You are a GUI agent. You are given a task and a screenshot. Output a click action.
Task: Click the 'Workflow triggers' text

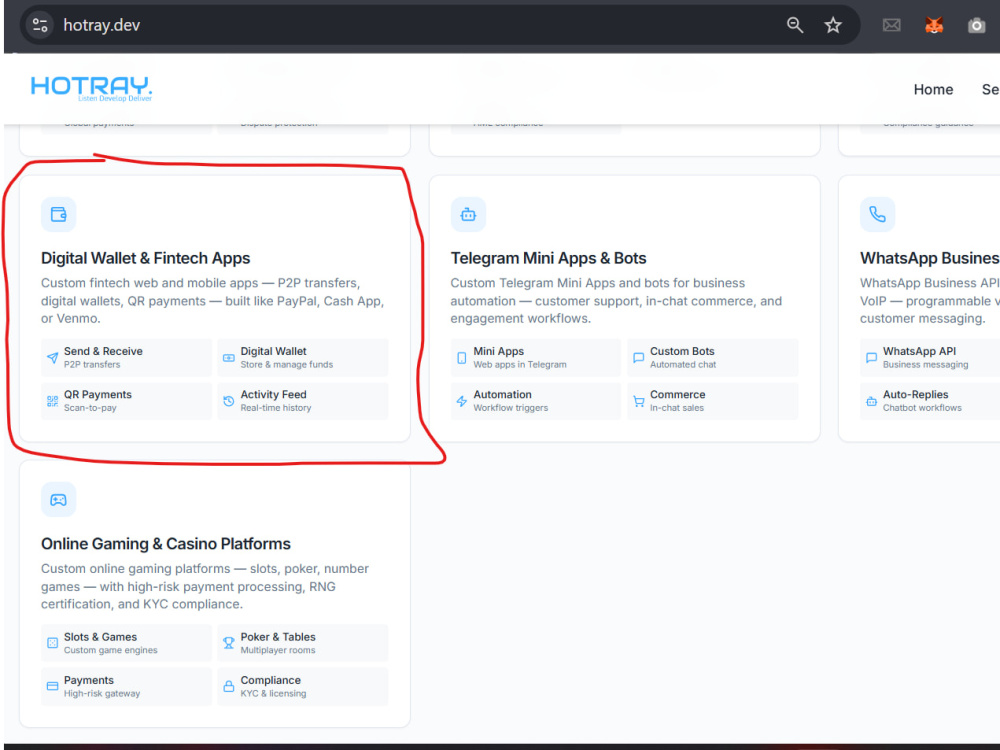coord(510,408)
